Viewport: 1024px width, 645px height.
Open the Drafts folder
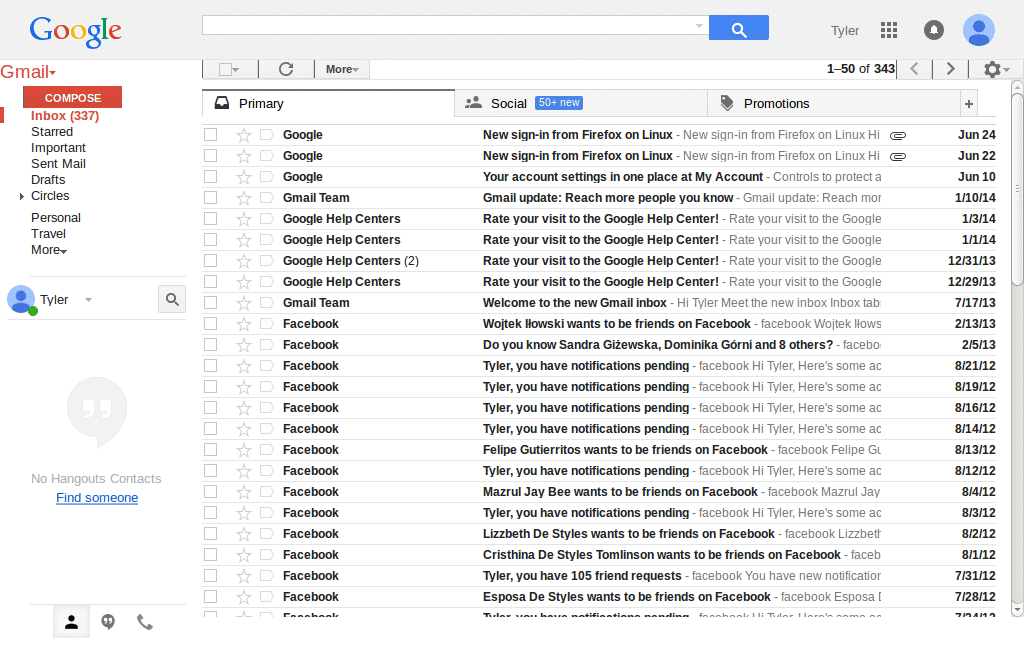[48, 180]
